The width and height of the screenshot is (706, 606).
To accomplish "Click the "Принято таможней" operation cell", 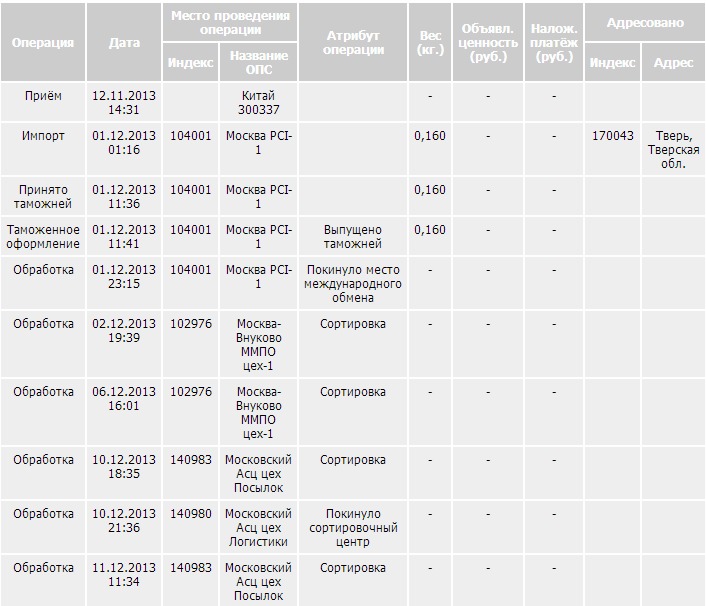I will [43, 197].
